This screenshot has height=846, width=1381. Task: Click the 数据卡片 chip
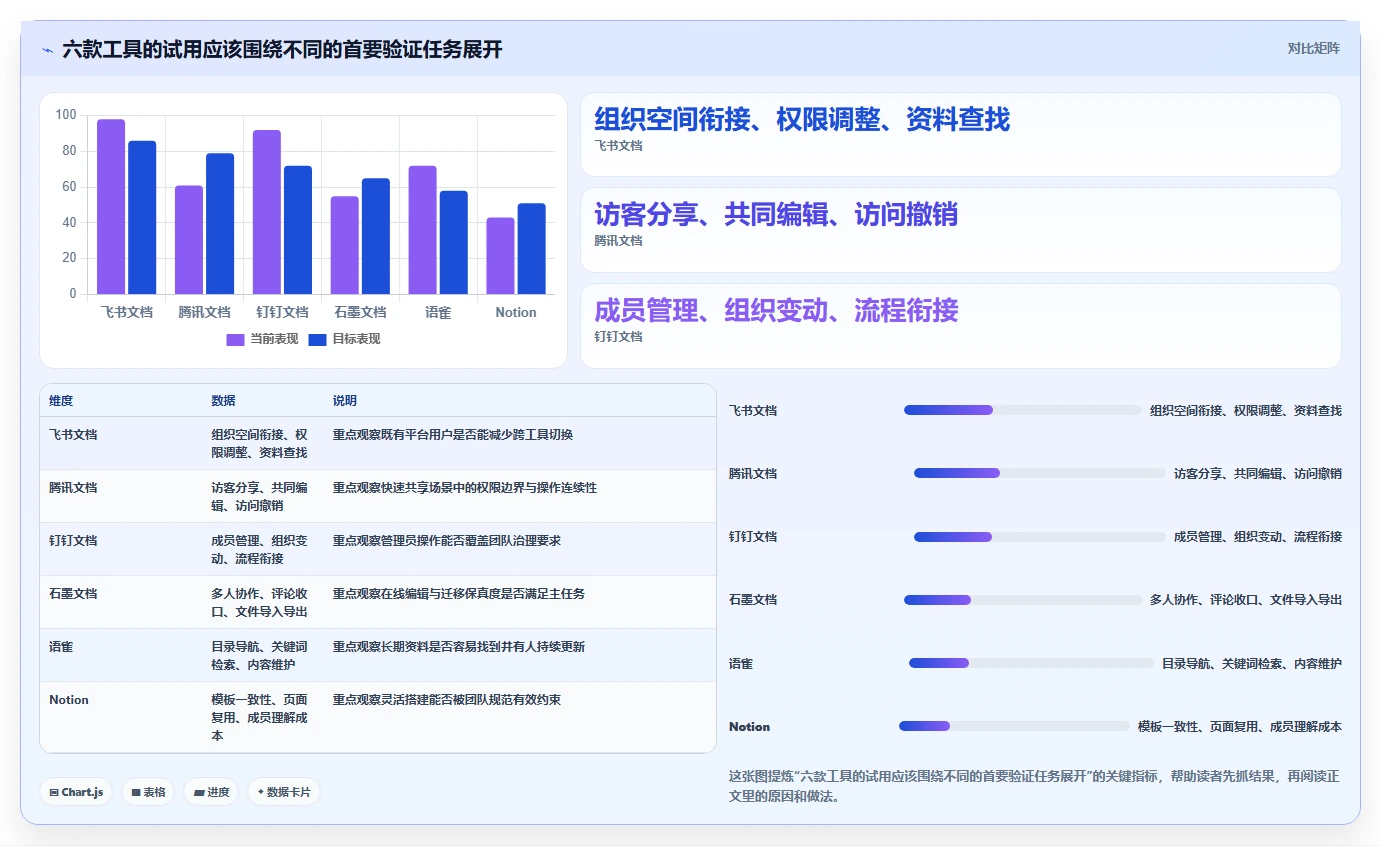284,792
